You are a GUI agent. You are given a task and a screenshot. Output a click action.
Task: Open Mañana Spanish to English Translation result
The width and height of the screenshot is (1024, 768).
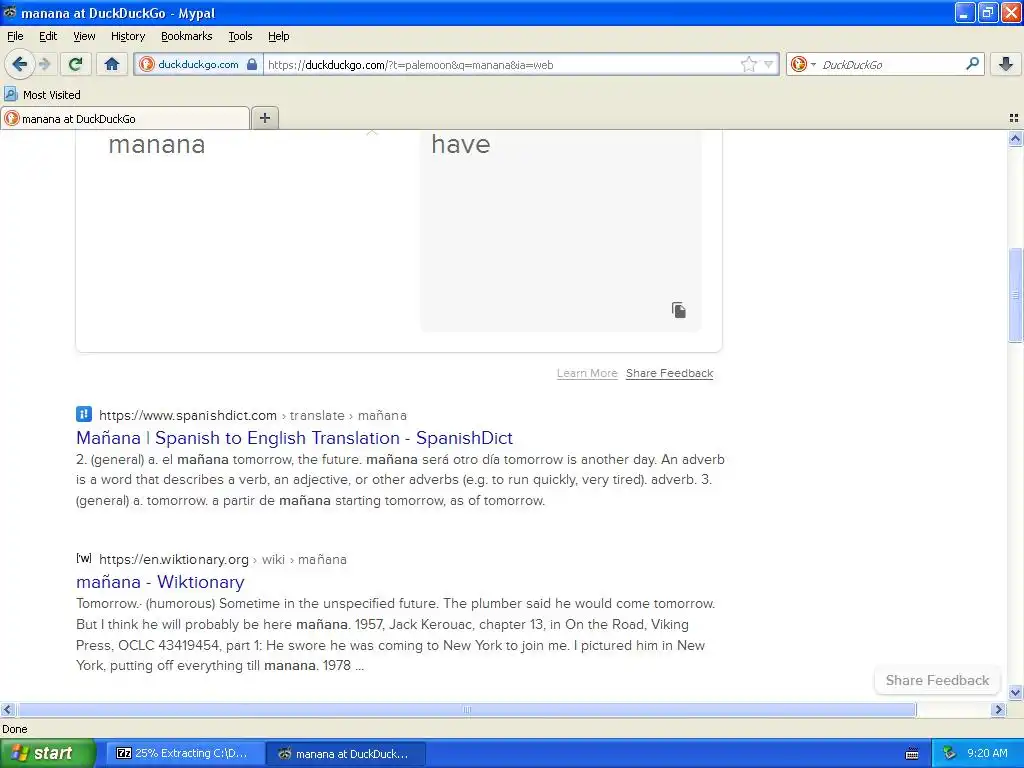click(x=295, y=438)
